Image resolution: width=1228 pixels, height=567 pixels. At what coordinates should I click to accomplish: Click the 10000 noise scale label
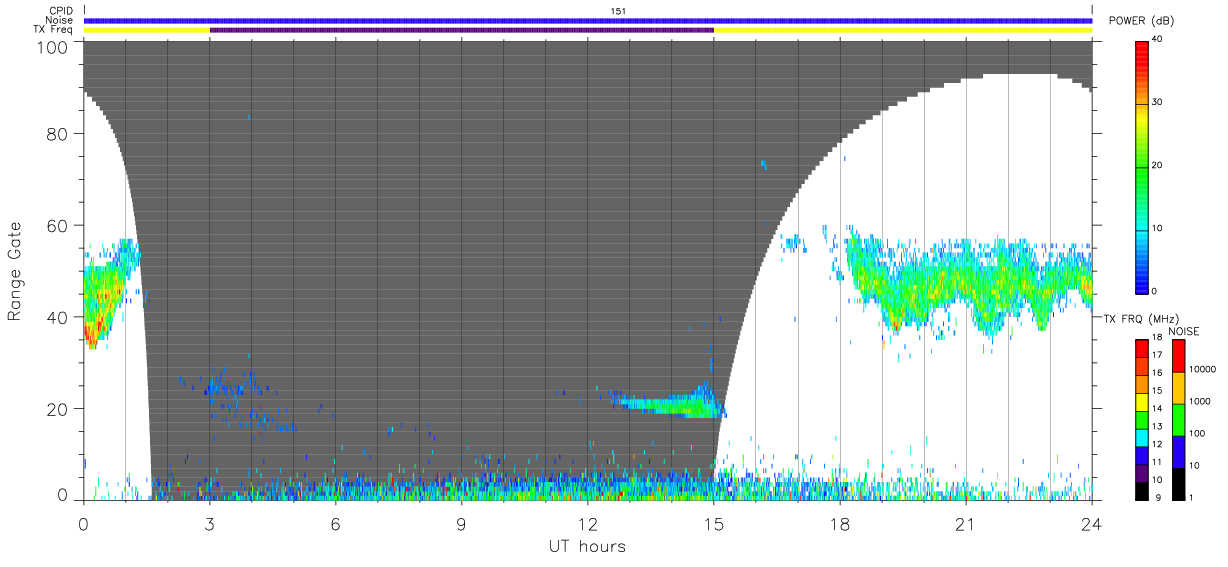pos(1200,369)
